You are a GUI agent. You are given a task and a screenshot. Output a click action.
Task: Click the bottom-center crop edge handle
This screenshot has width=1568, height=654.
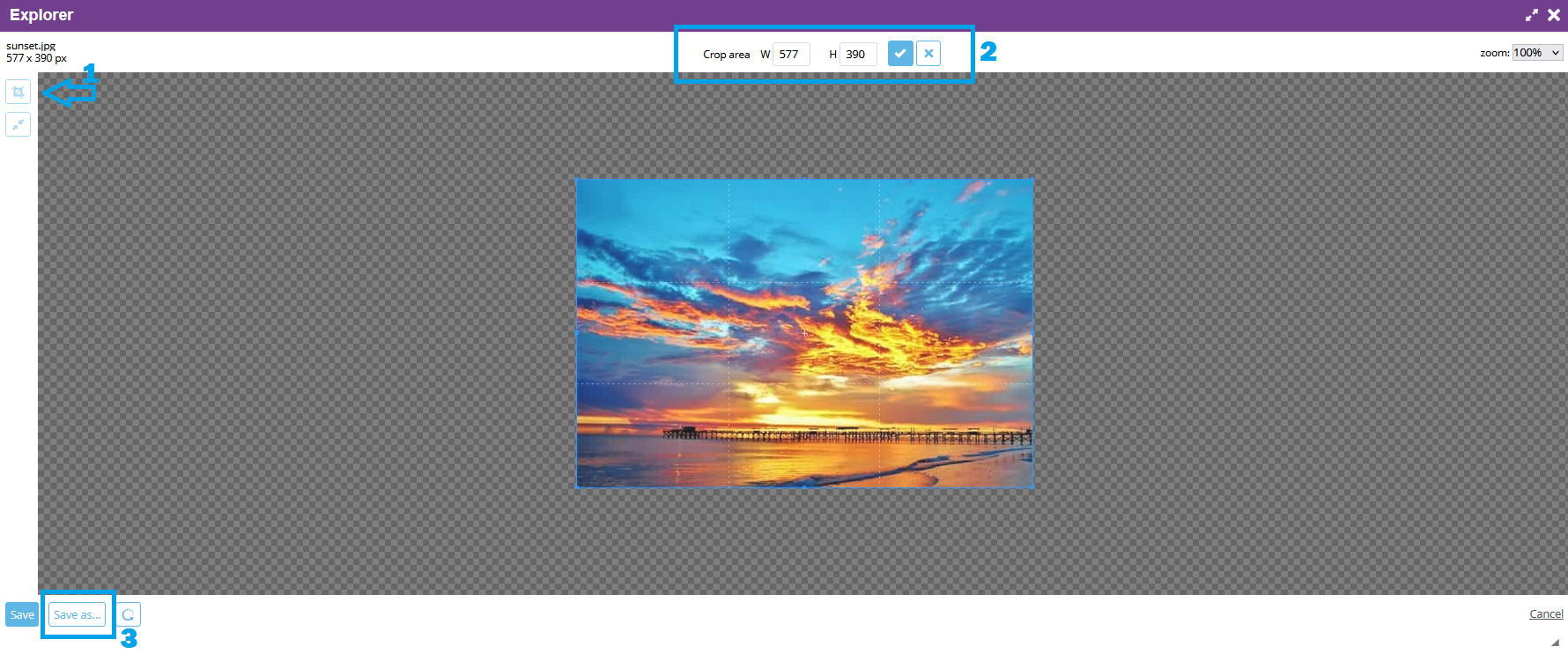click(x=804, y=487)
